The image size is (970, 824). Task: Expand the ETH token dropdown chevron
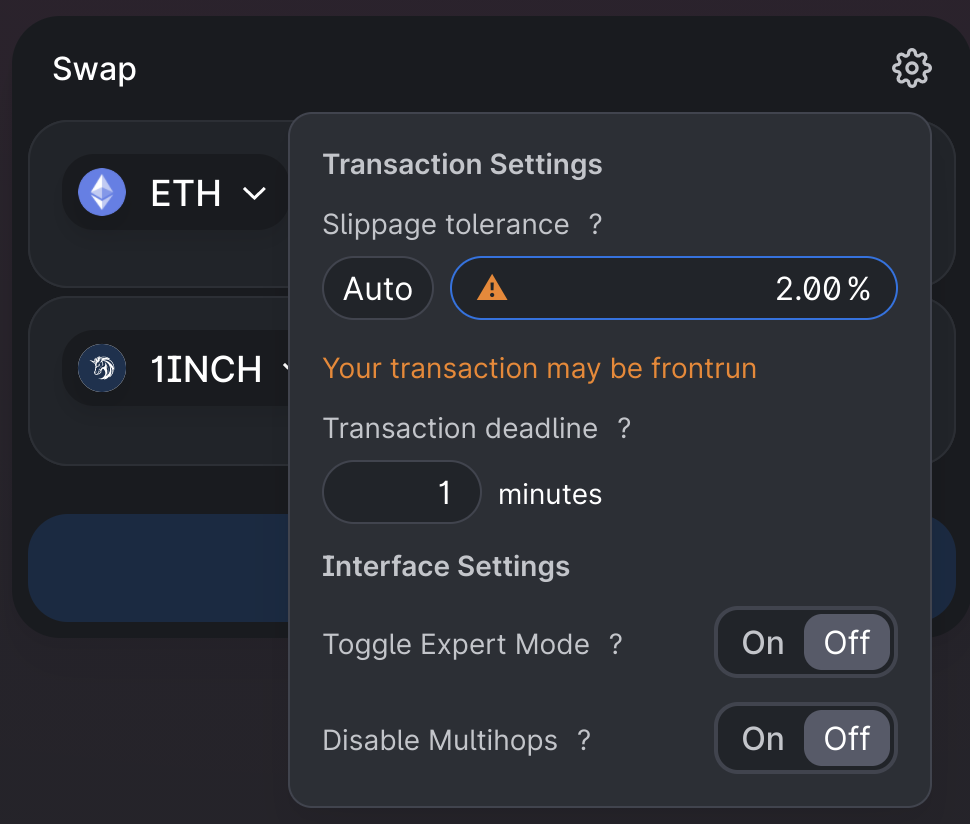point(255,193)
